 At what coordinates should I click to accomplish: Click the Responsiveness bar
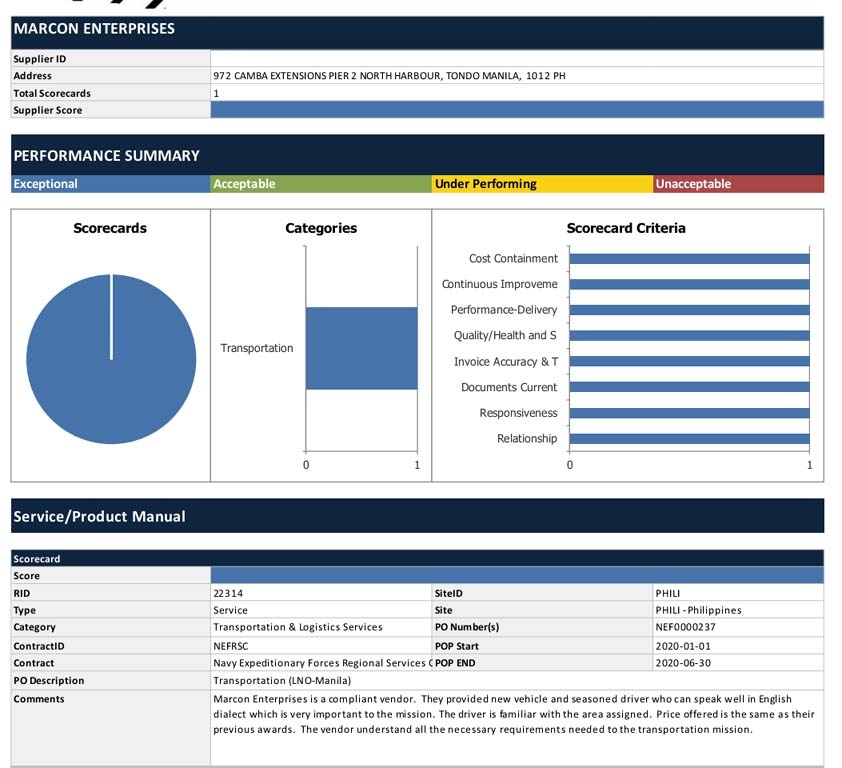(x=689, y=413)
